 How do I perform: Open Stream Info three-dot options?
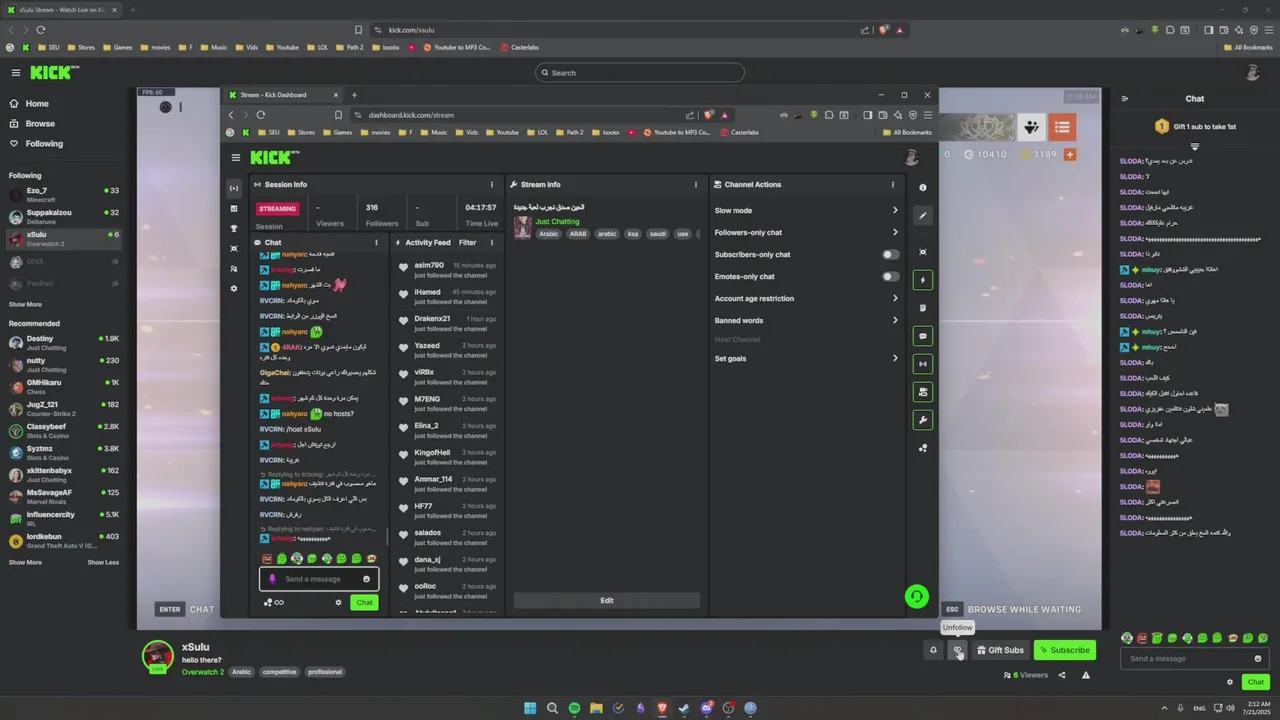coord(696,184)
